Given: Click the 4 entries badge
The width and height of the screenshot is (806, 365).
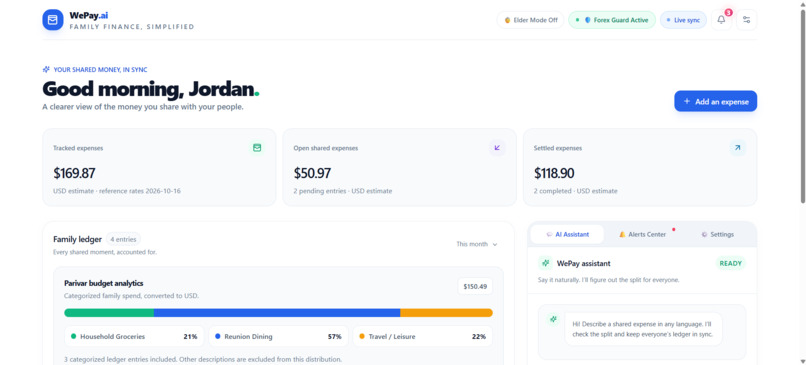Looking at the screenshot, I should click(123, 239).
